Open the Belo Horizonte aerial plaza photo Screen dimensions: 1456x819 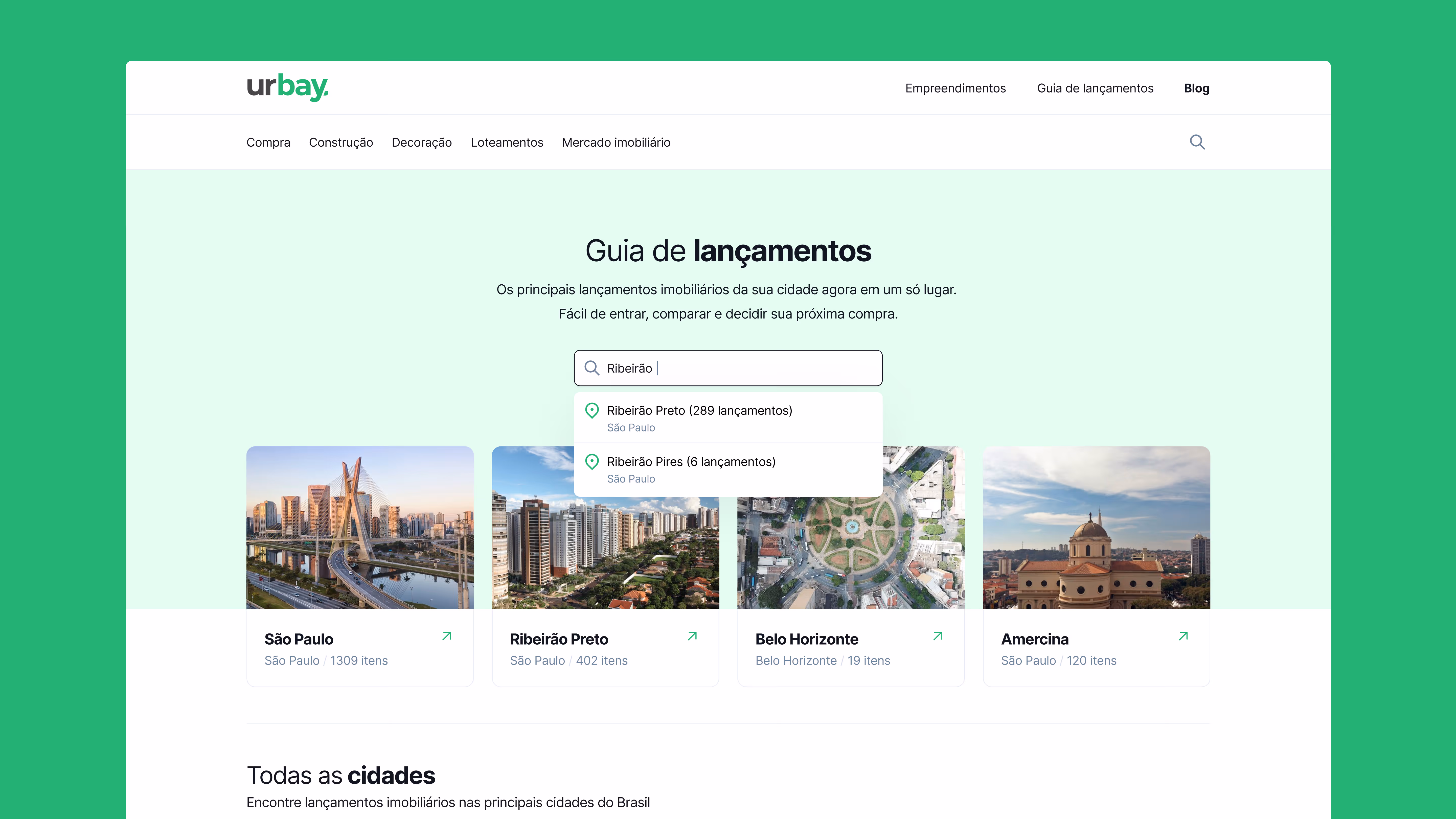[851, 552]
